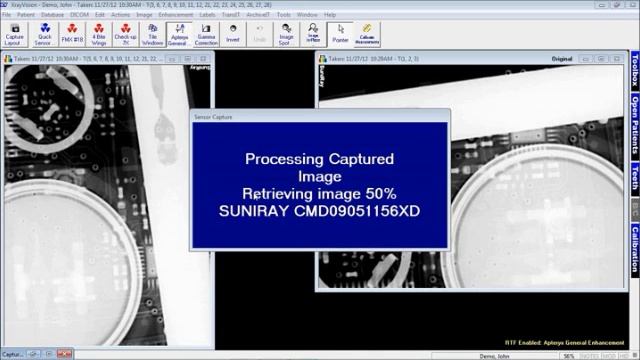Click the greyed Undo toolbar button

pyautogui.click(x=260, y=35)
